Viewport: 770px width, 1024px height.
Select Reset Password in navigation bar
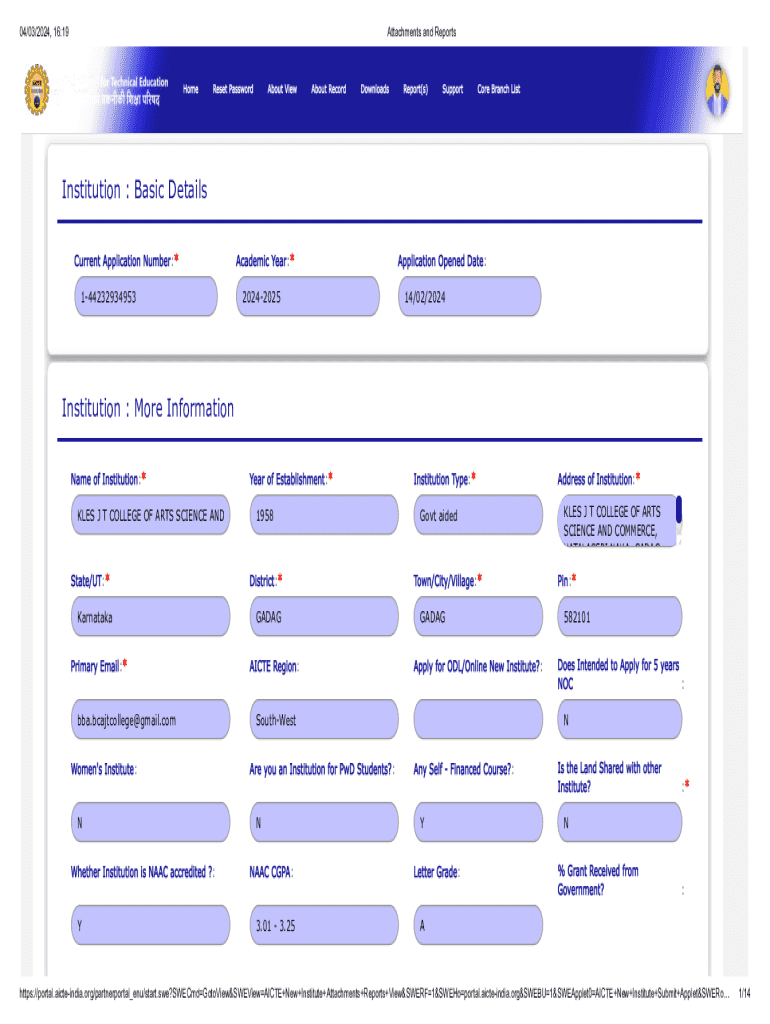pos(233,90)
